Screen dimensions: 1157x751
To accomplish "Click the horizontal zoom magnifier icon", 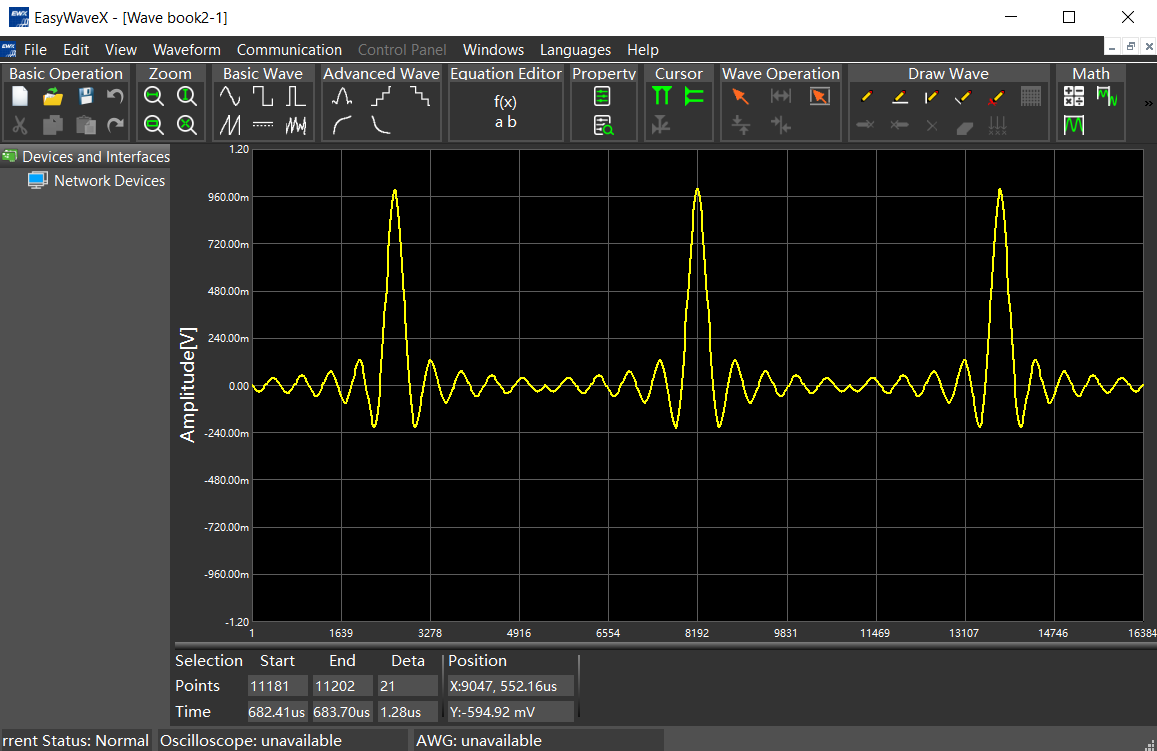I will coord(153,97).
